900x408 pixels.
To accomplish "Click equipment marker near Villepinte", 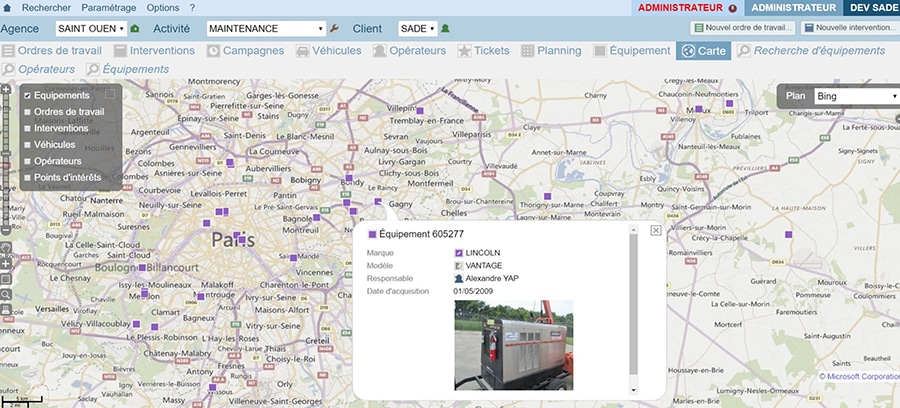I will click(x=420, y=110).
